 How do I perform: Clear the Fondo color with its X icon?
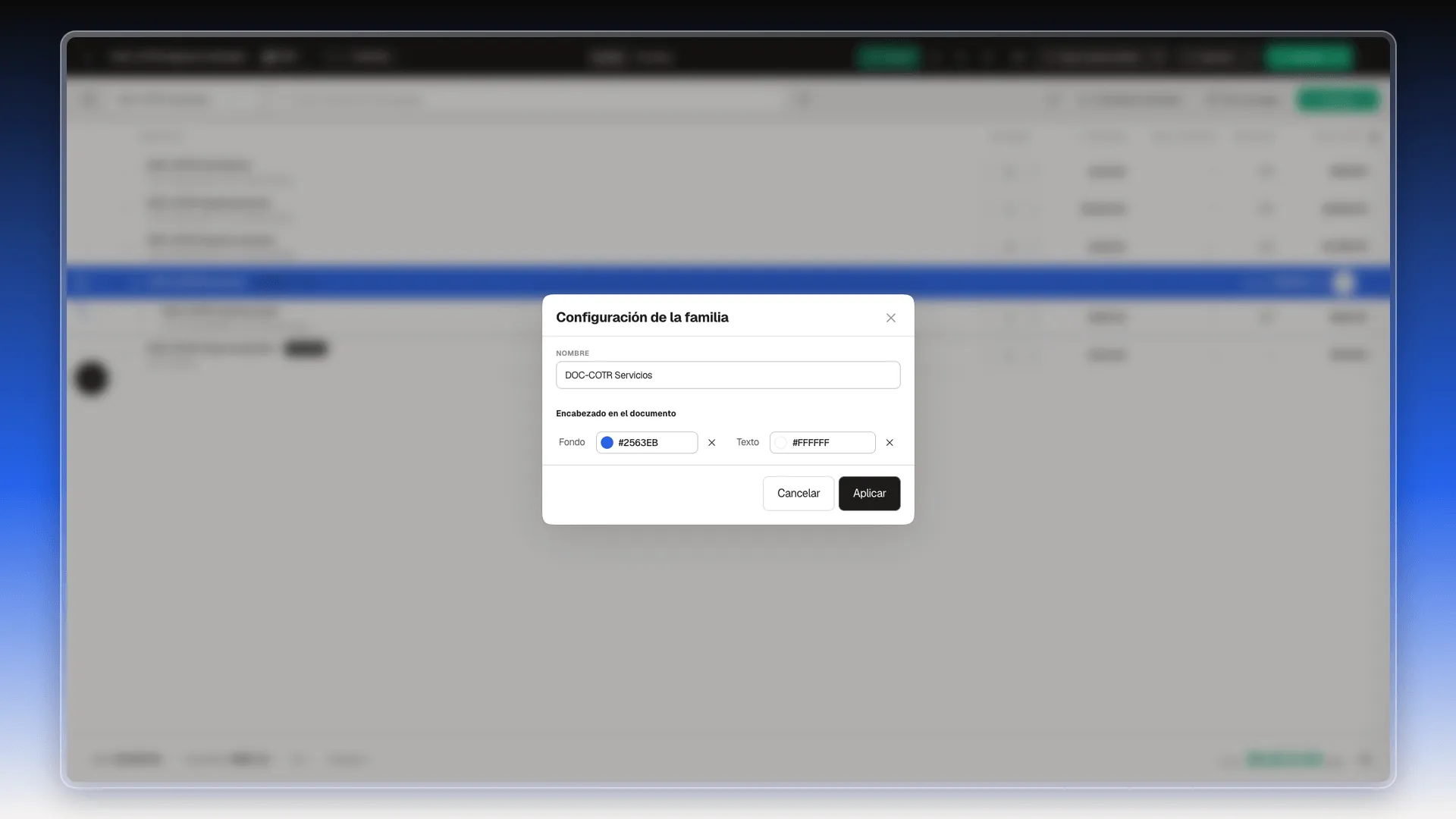pos(711,442)
